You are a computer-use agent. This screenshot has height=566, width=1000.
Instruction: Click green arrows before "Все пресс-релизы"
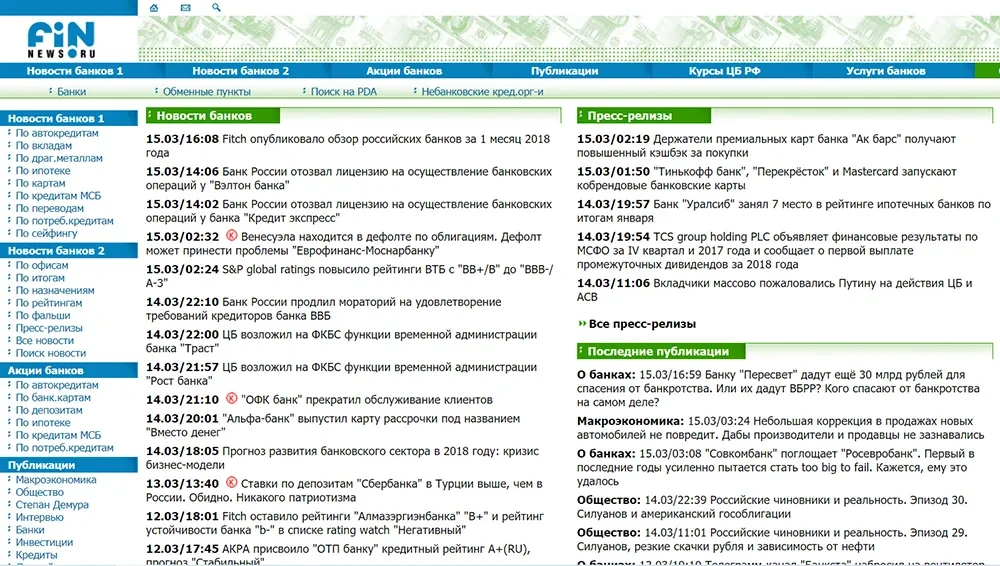(582, 324)
